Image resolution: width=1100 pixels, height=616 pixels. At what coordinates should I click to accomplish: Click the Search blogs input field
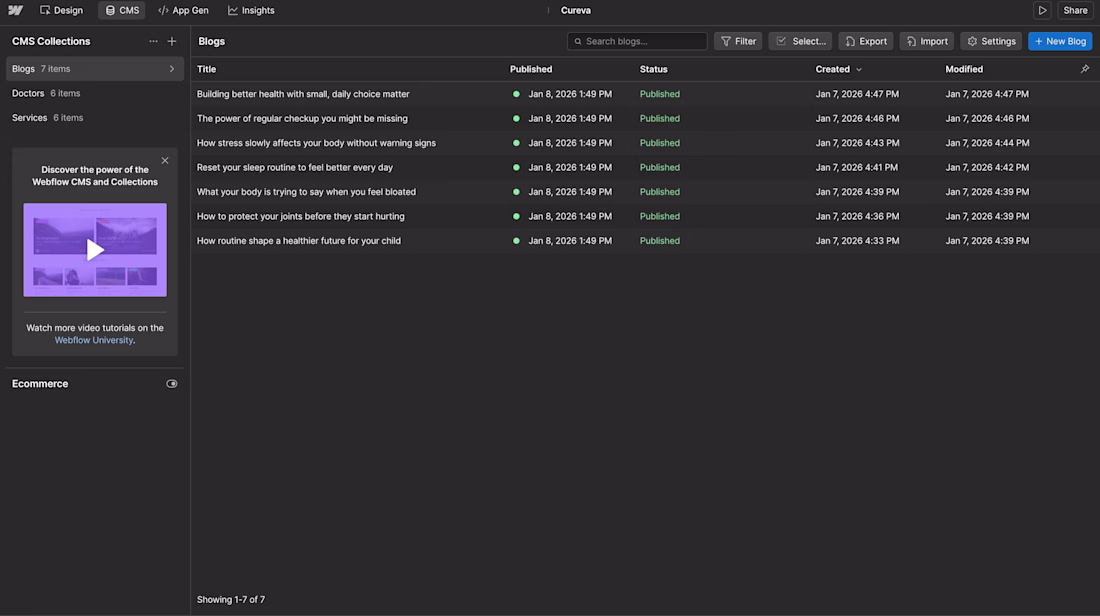pyautogui.click(x=640, y=41)
